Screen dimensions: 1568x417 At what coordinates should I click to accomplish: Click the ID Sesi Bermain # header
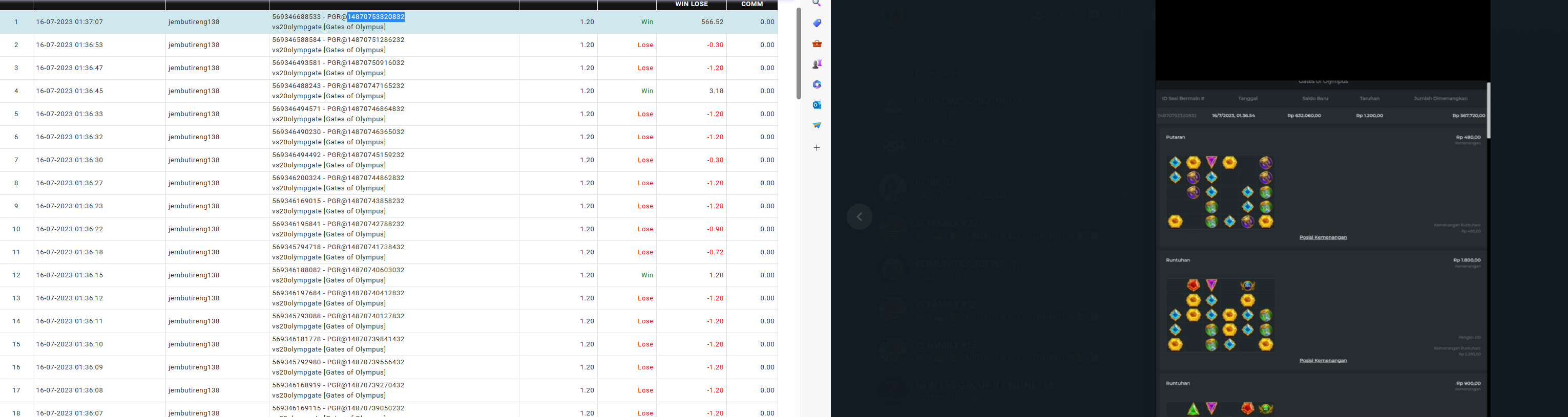click(1183, 98)
